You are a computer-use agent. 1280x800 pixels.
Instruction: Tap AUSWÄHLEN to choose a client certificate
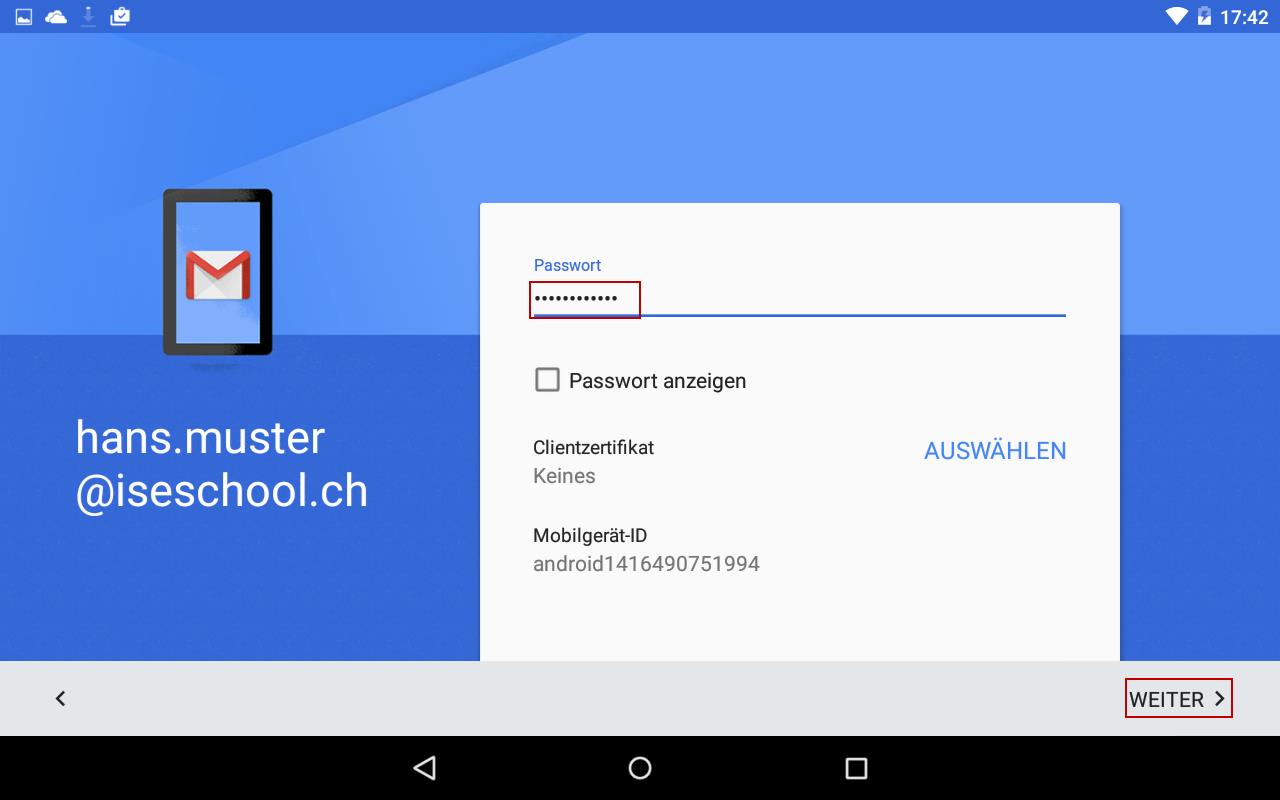[995, 451]
